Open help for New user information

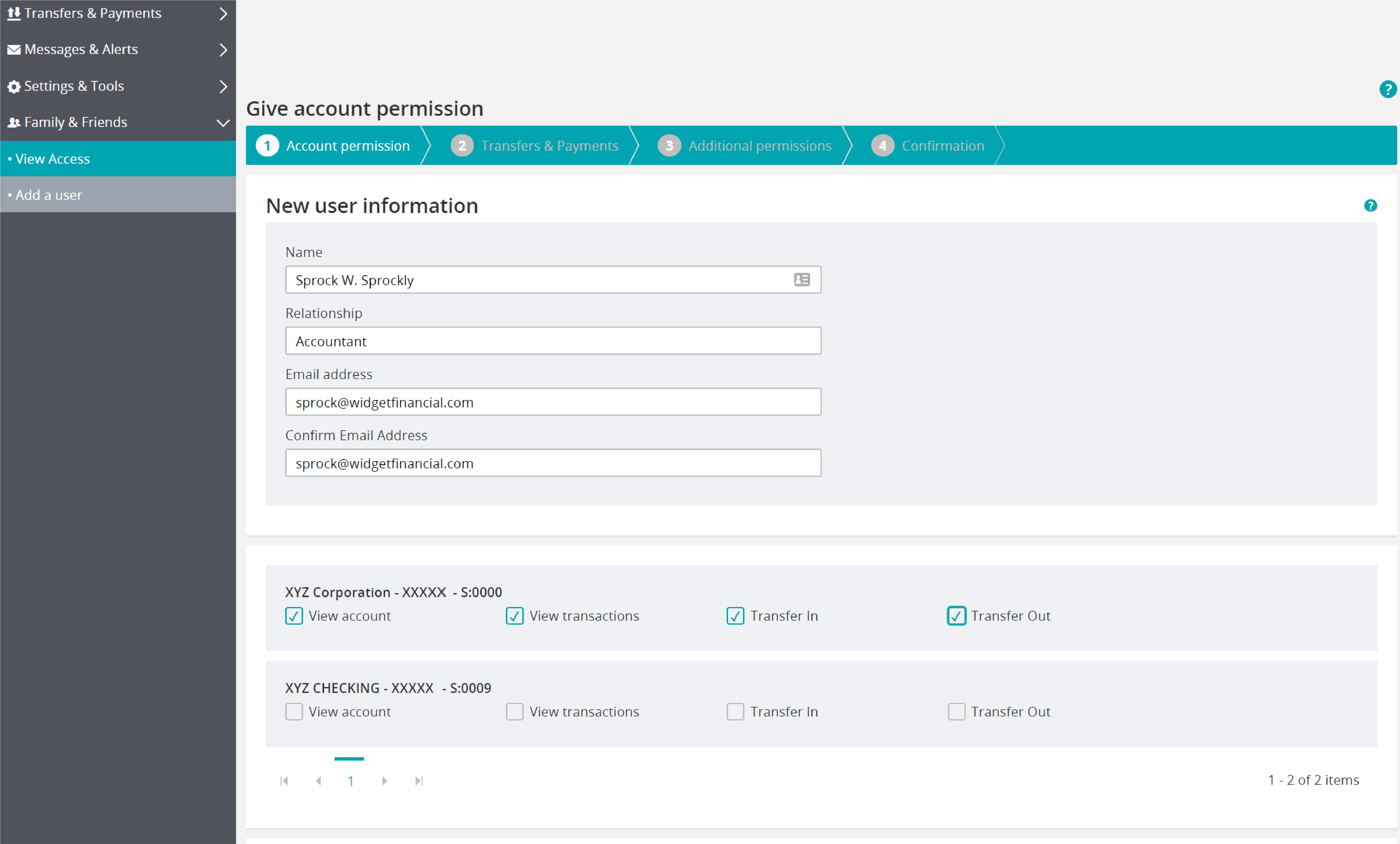(1370, 206)
